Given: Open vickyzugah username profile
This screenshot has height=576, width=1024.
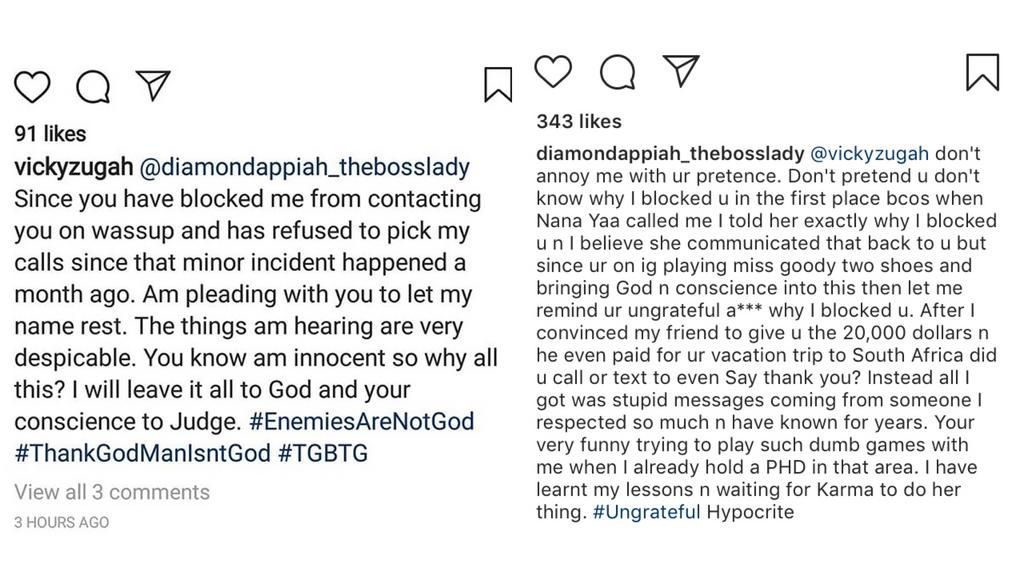Looking at the screenshot, I should pos(70,167).
